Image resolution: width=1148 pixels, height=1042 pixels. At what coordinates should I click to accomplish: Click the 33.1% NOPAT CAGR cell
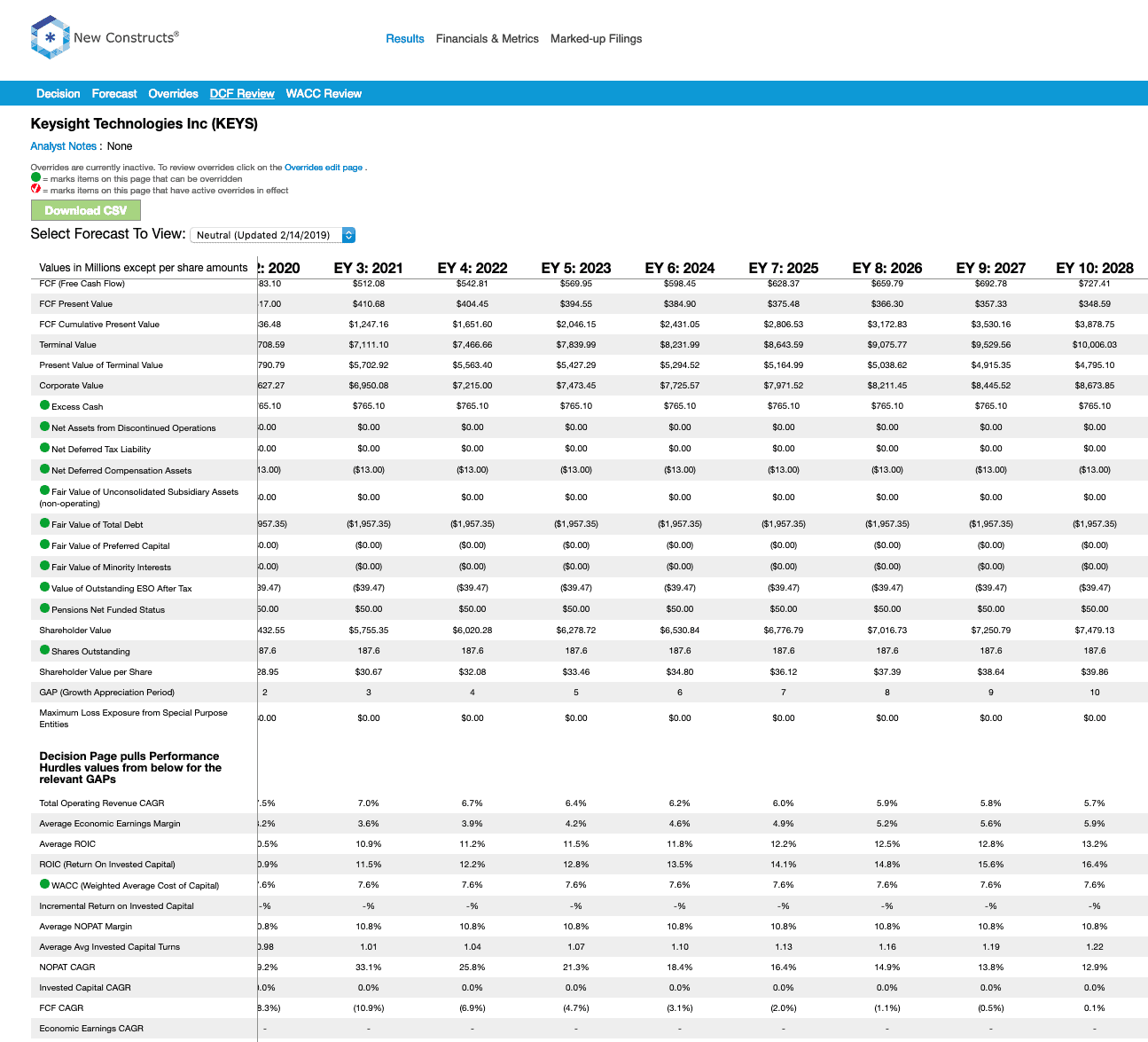pyautogui.click(x=369, y=968)
